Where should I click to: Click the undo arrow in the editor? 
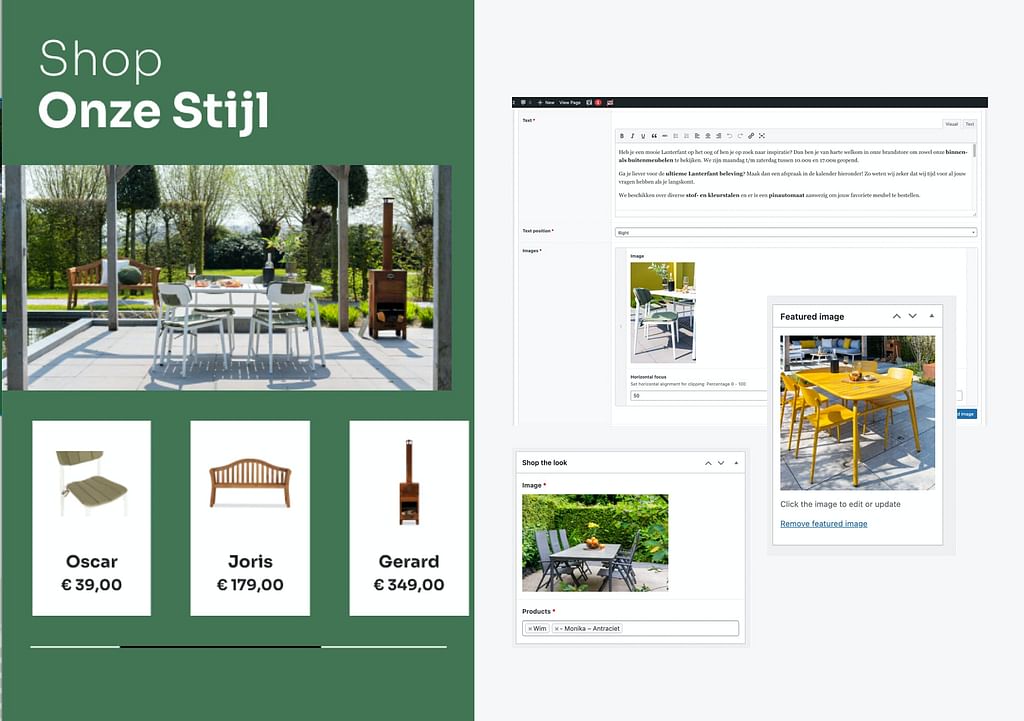729,136
